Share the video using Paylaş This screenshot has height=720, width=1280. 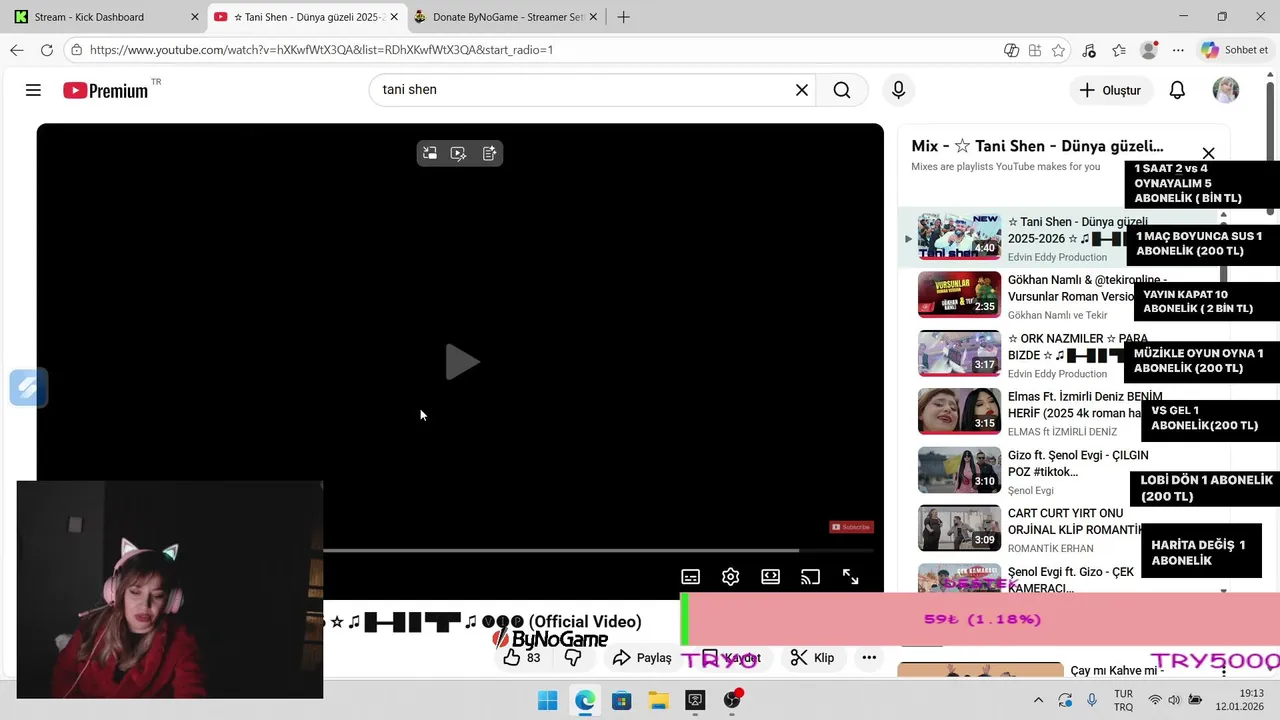pyautogui.click(x=642, y=658)
